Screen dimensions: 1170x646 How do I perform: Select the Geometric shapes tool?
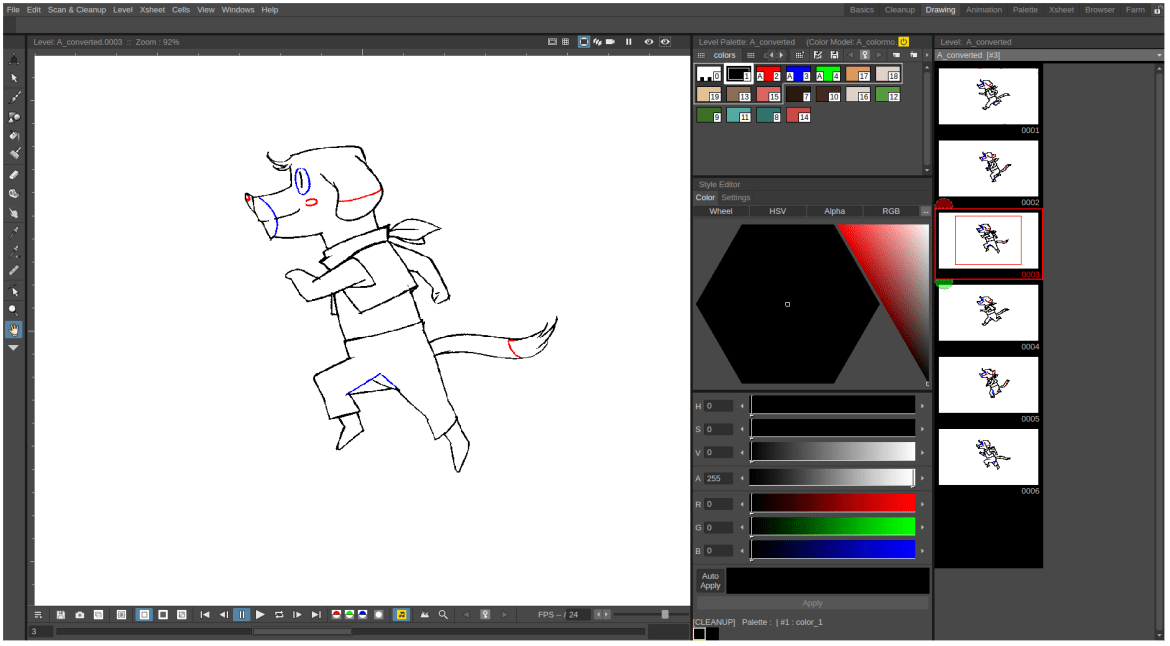(x=13, y=117)
